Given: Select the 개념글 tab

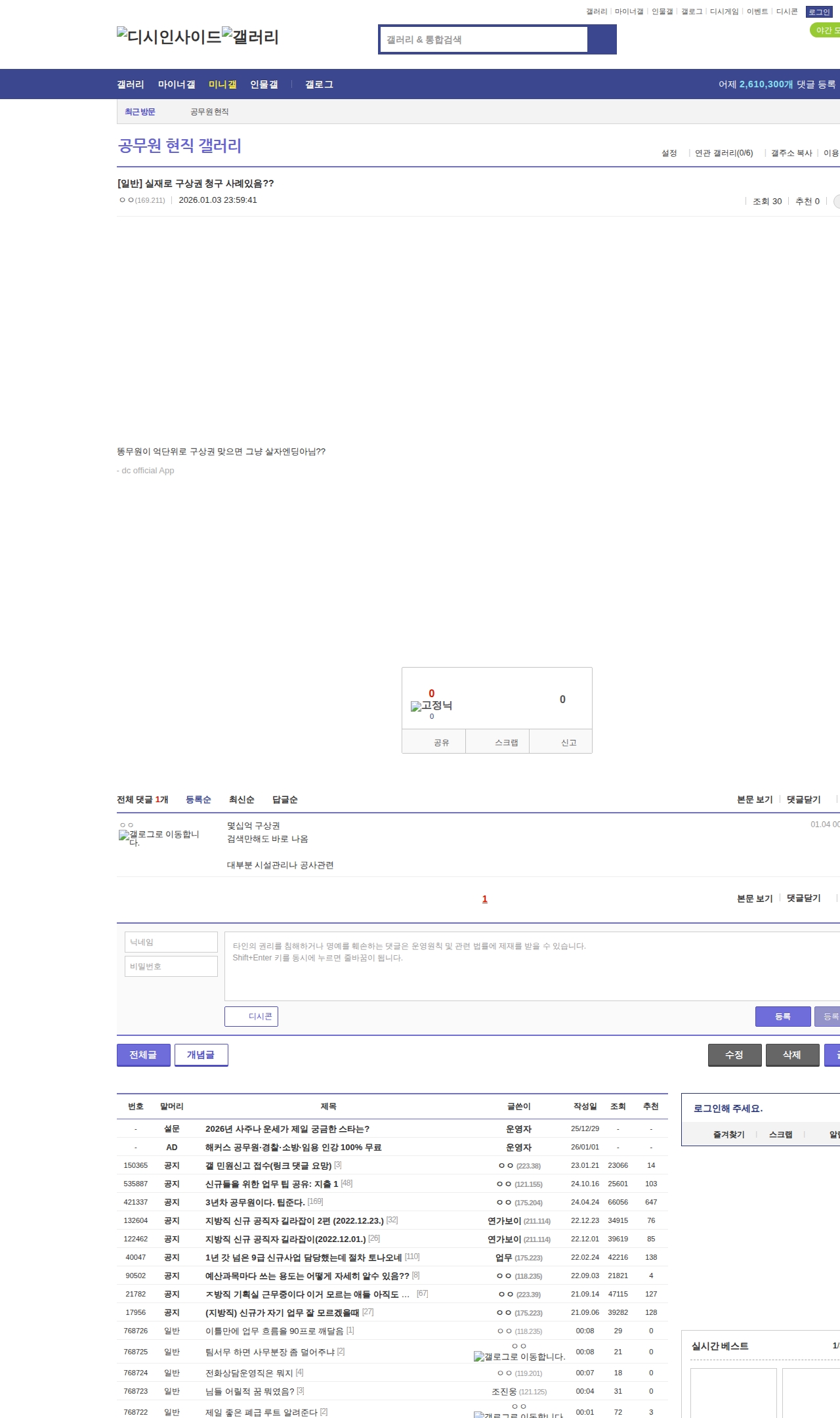Looking at the screenshot, I should click(x=201, y=1054).
